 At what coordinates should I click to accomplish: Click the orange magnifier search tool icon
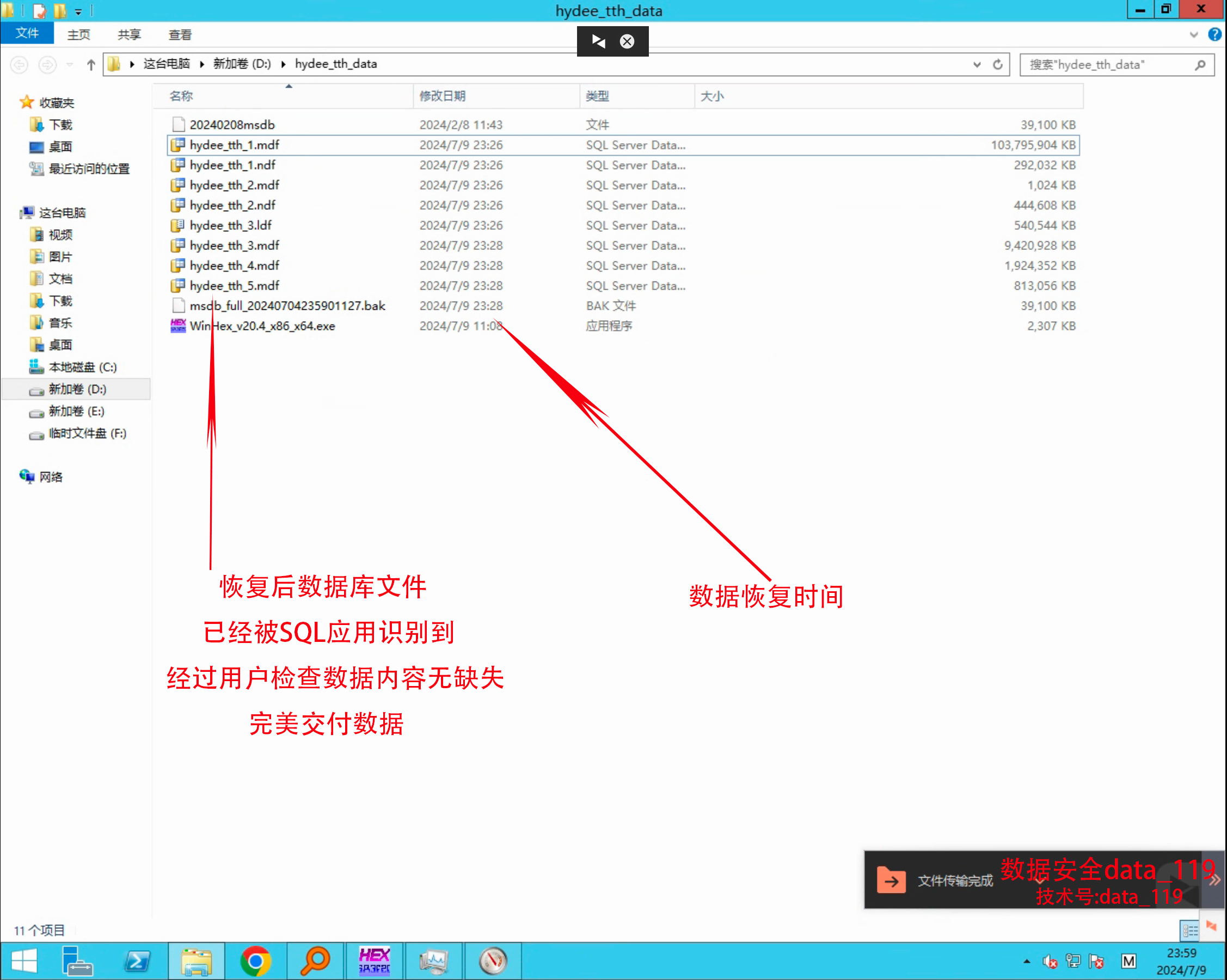pos(315,961)
